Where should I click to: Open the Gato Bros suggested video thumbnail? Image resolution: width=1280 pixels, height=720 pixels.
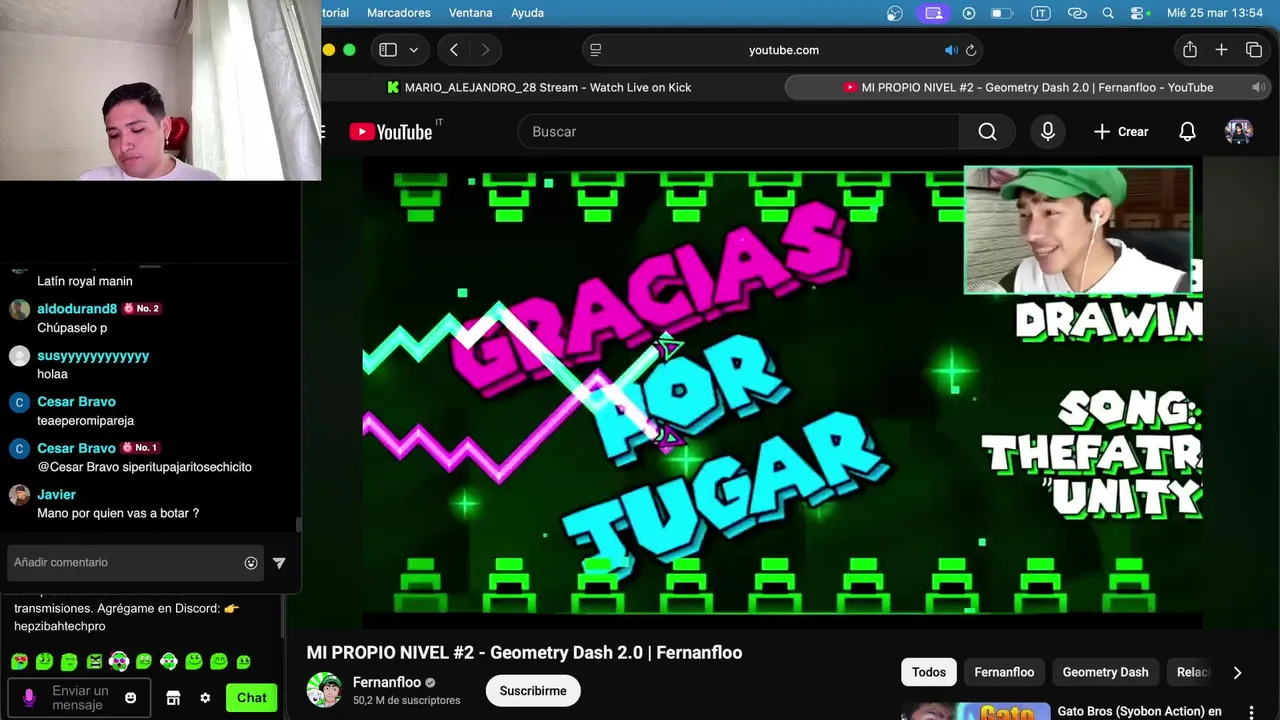point(975,711)
